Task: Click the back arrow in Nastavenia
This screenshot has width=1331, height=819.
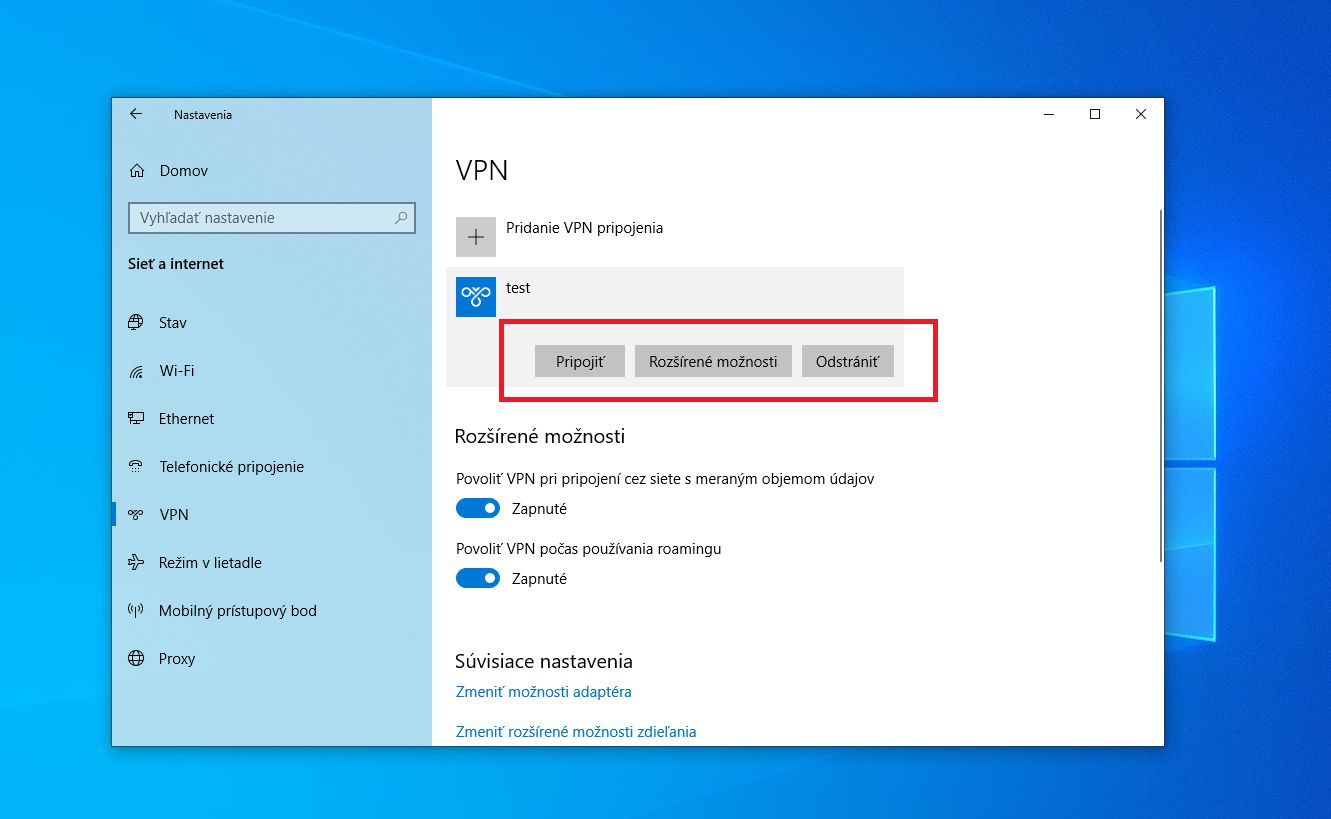Action: coord(136,114)
